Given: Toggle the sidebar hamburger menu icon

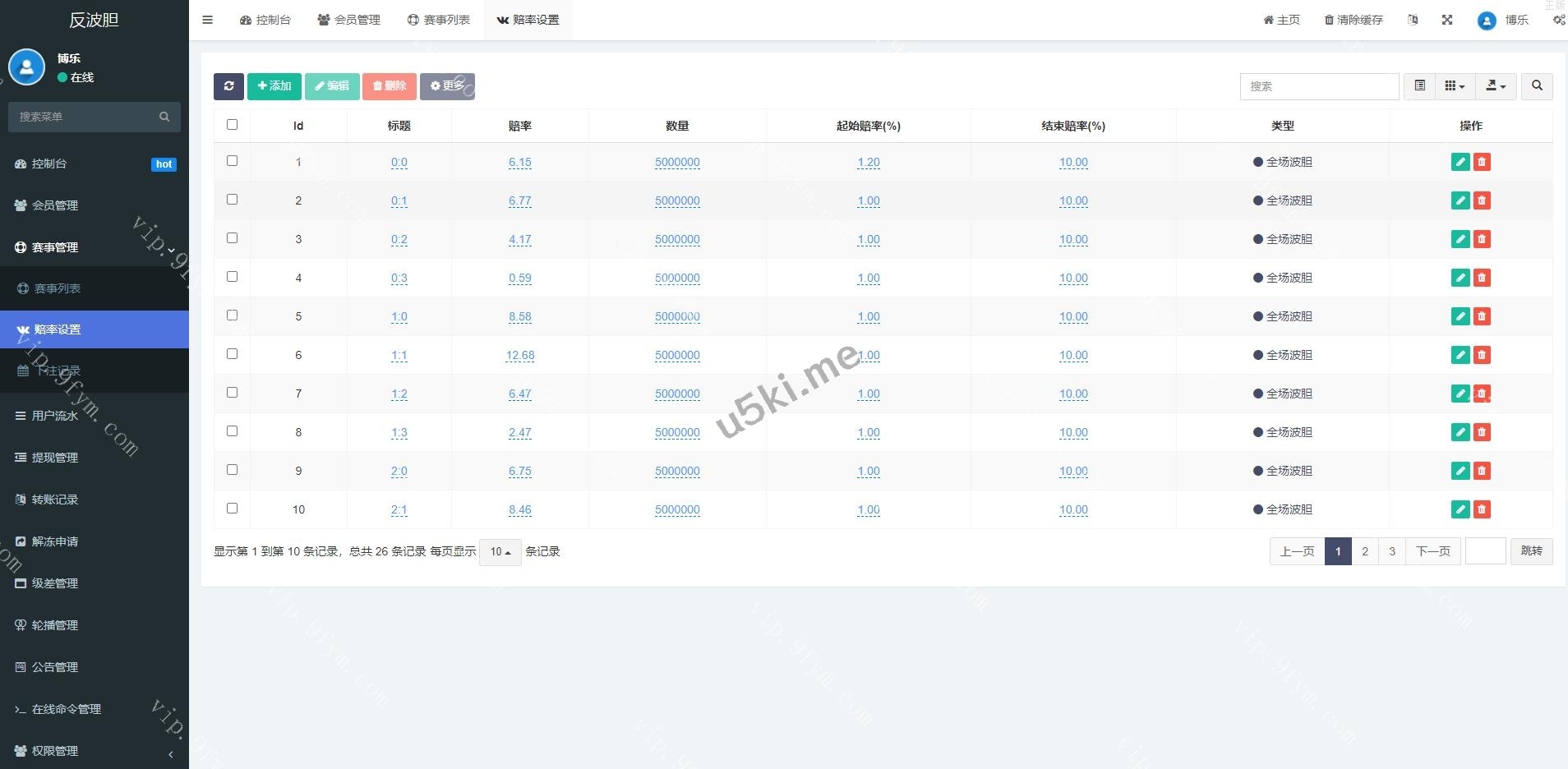Looking at the screenshot, I should (x=208, y=20).
